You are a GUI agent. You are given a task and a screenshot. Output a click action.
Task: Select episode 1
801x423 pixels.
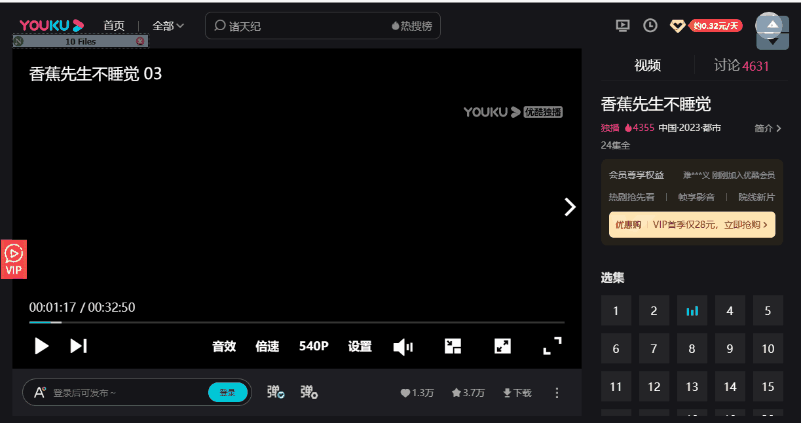616,311
